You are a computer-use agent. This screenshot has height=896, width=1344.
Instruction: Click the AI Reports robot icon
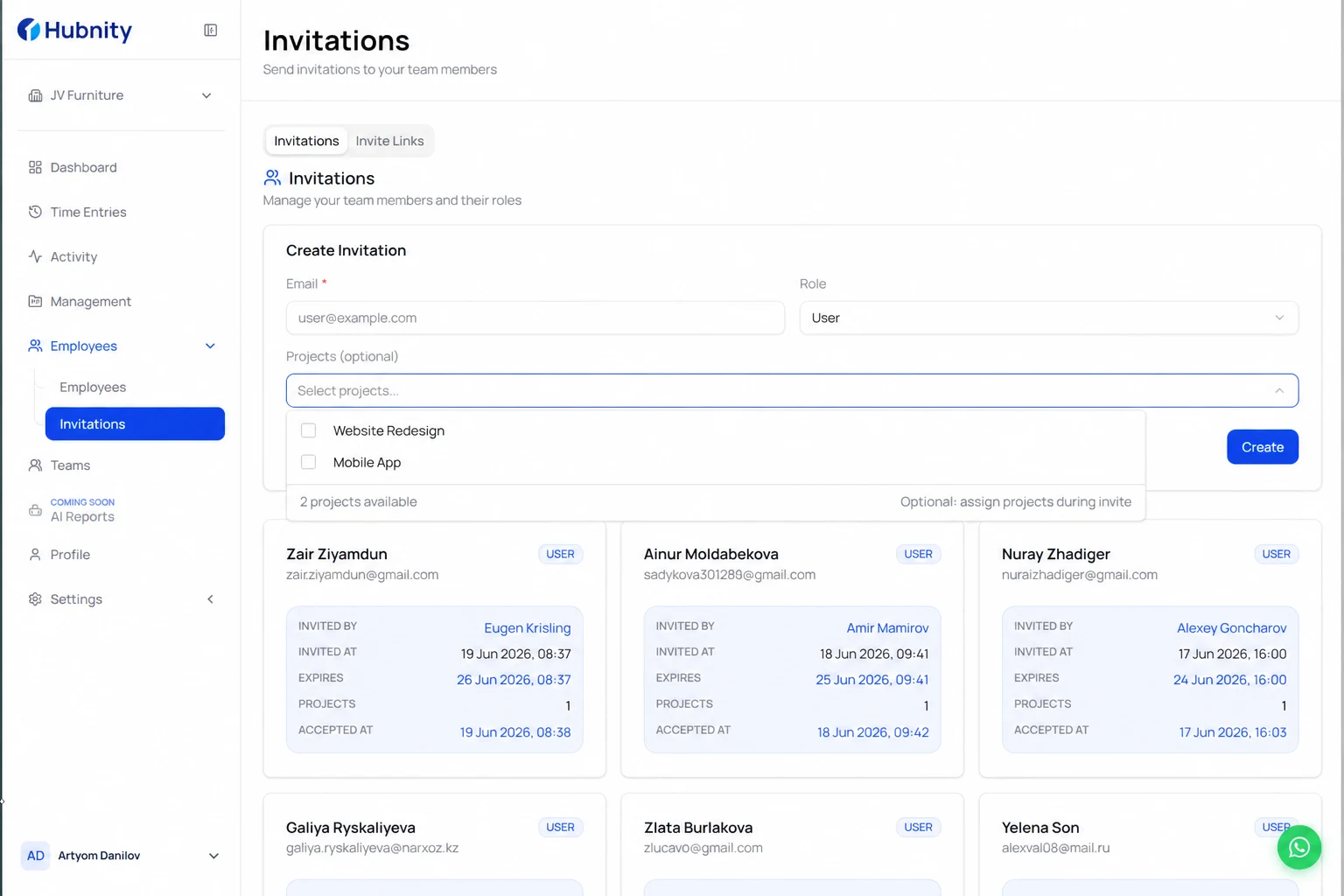pyautogui.click(x=35, y=510)
